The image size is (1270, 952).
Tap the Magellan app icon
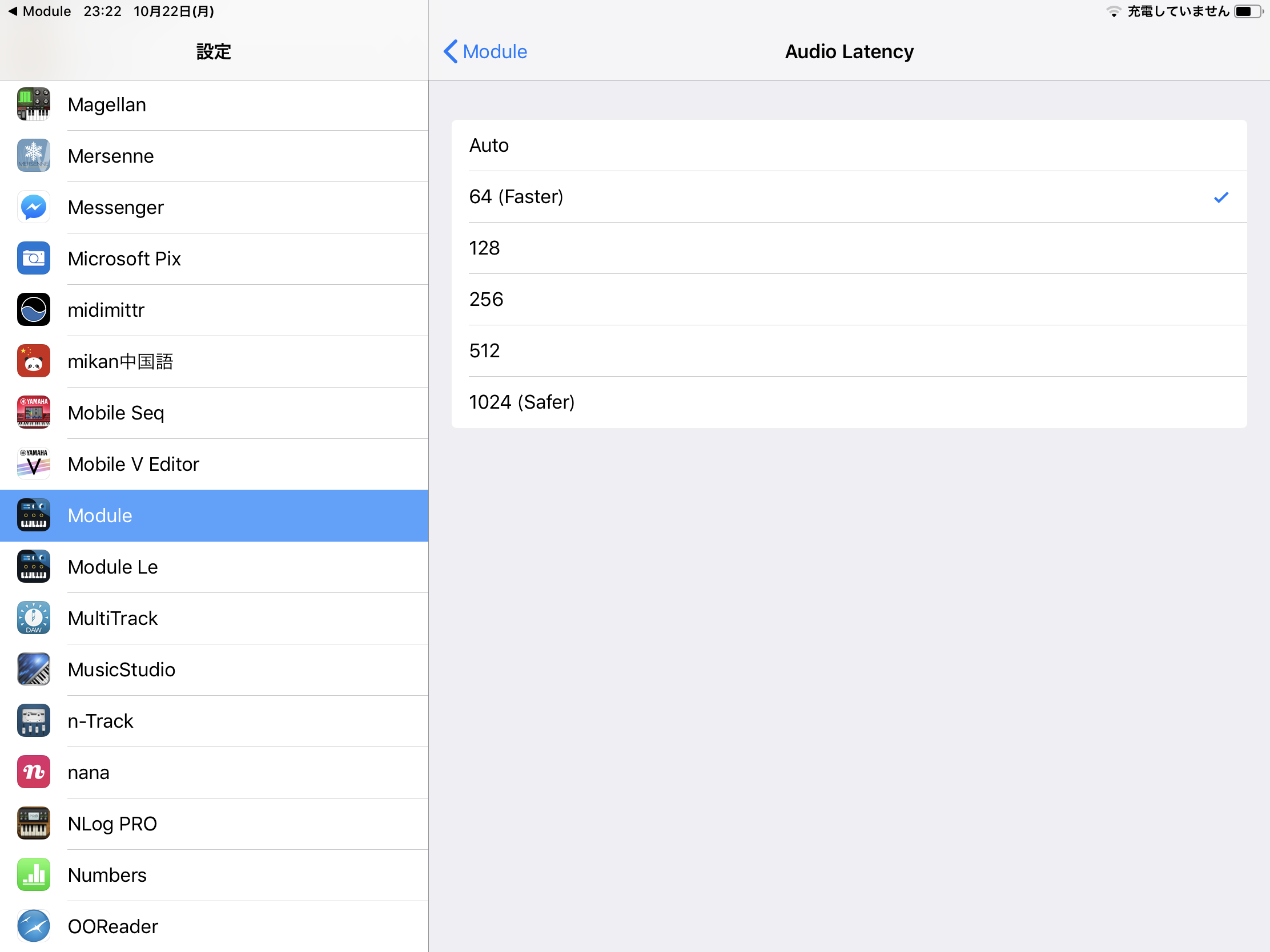[x=33, y=104]
